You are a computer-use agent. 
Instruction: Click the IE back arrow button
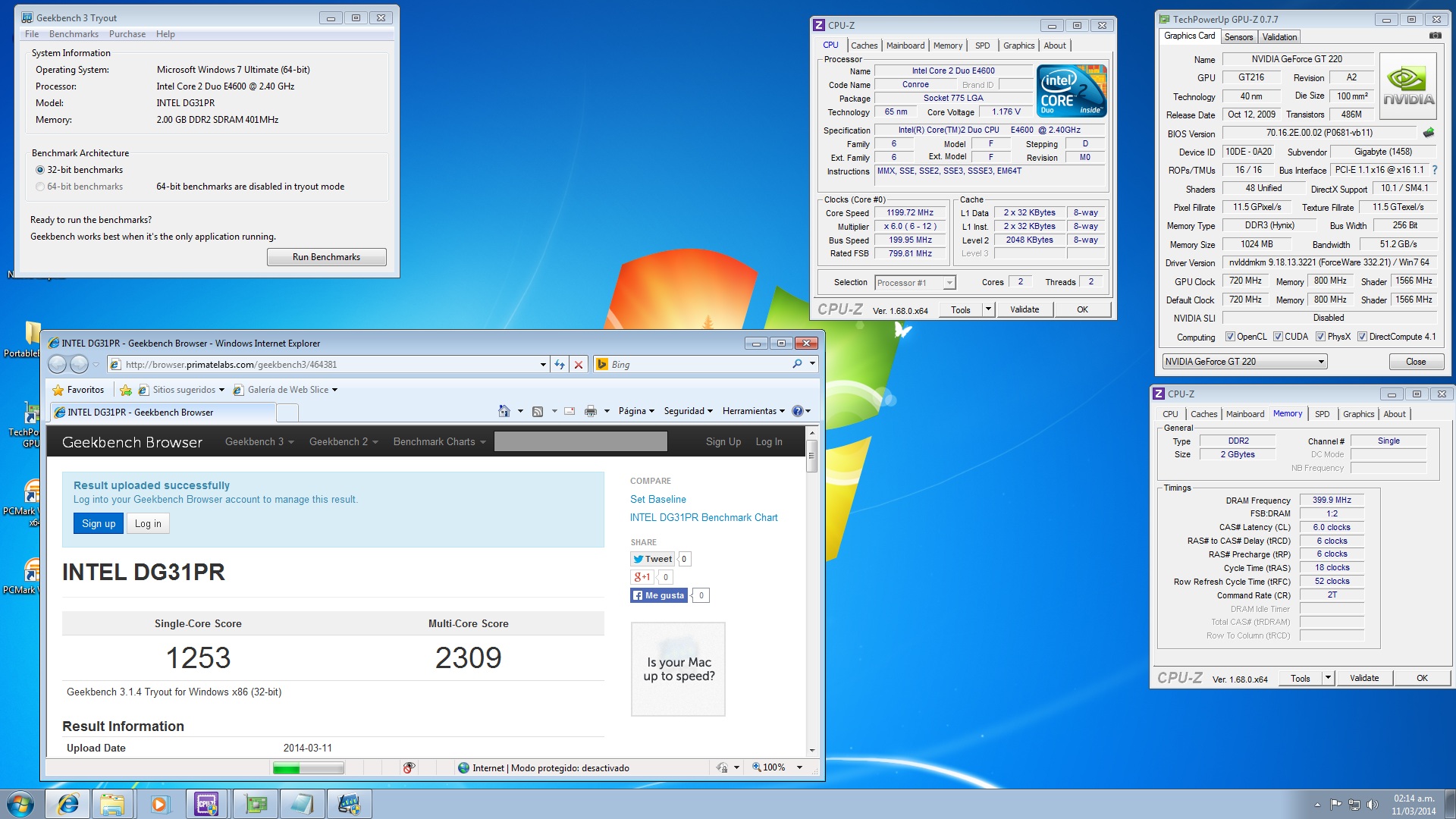[x=58, y=365]
